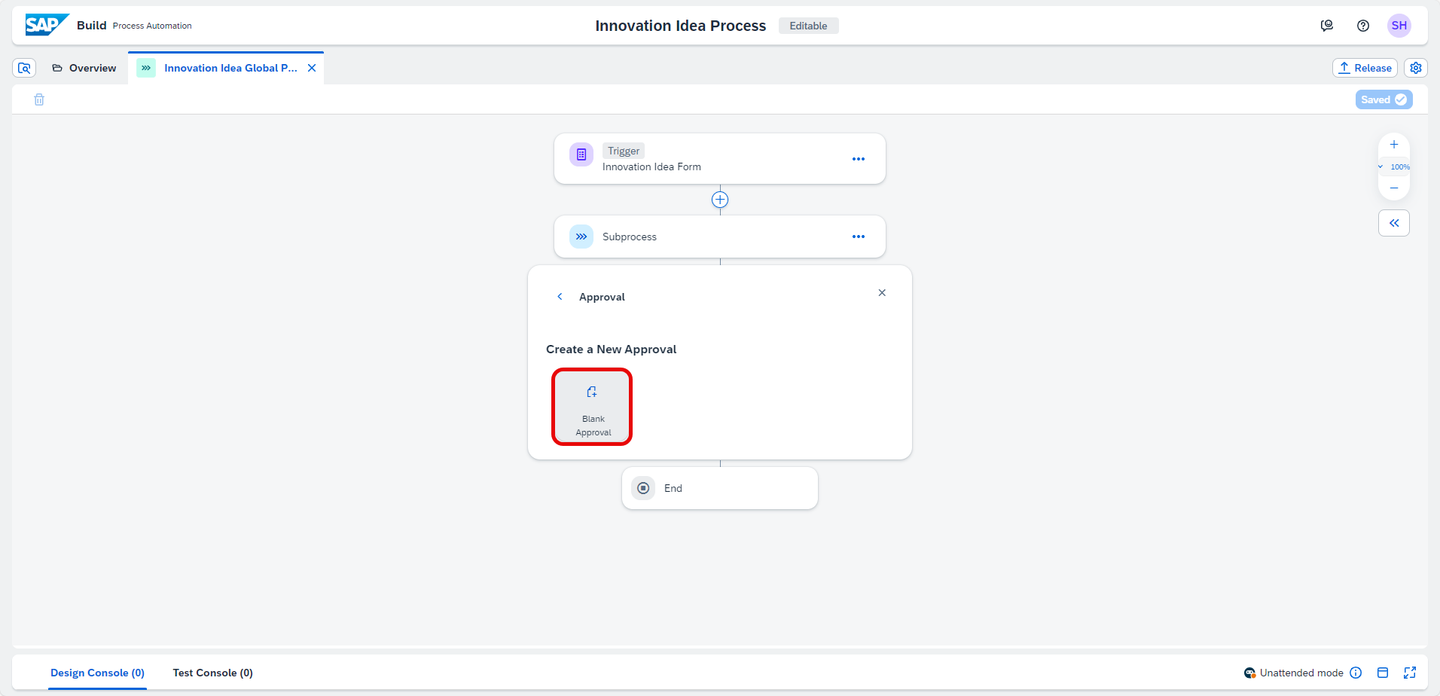This screenshot has width=1440, height=696.
Task: Click the Unattended mode indicator icon
Action: [1250, 673]
